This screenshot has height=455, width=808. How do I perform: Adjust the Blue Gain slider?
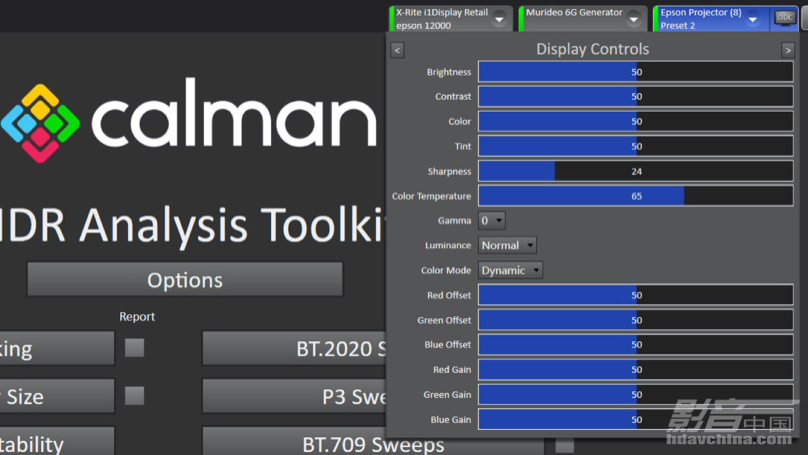[636, 419]
